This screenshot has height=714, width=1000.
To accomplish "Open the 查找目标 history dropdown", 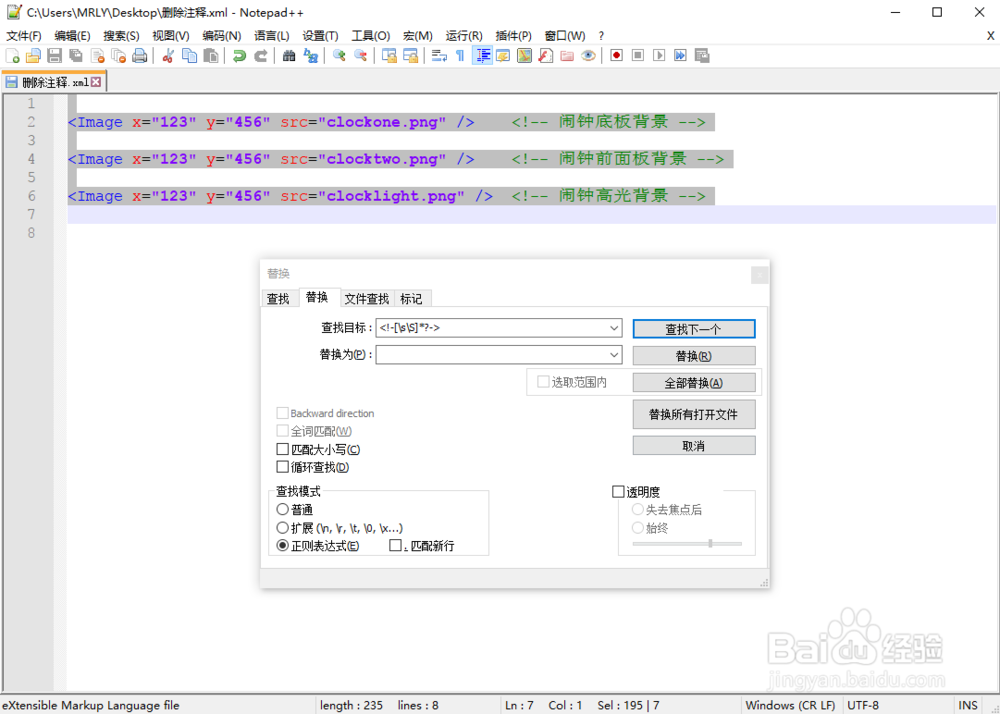I will 614,327.
